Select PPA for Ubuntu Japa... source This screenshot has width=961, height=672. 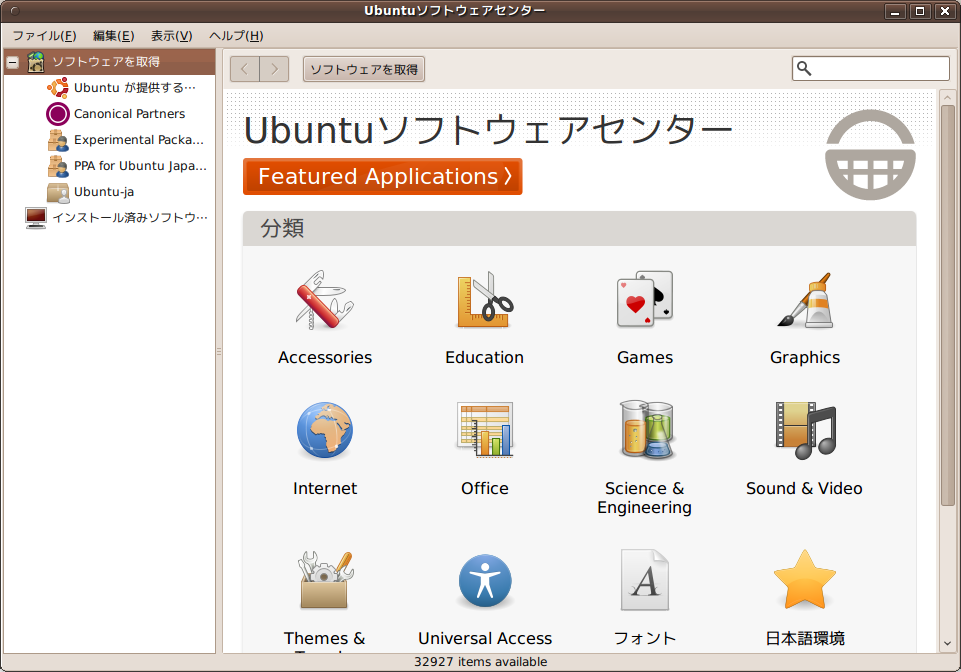tap(140, 166)
